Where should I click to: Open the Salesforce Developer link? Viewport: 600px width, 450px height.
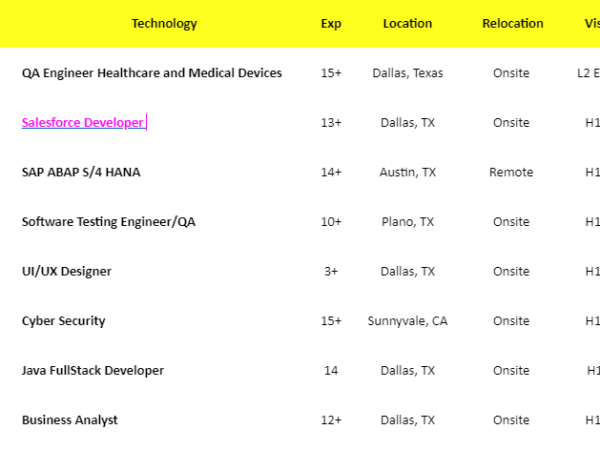point(83,122)
